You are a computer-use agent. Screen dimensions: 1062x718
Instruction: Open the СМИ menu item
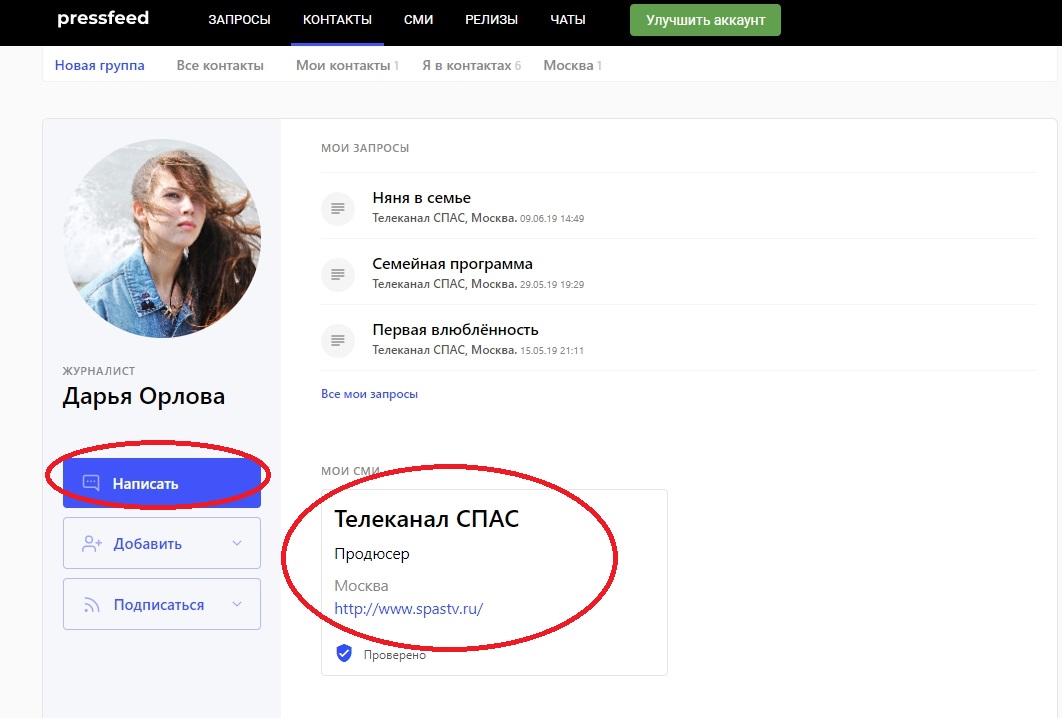(x=418, y=20)
